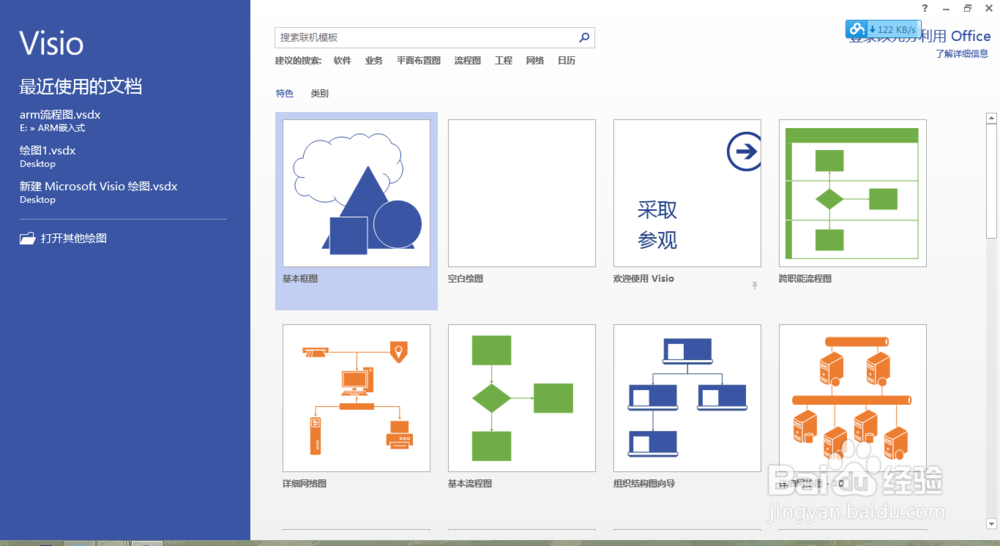Click the 基本框图 label text

[300, 279]
